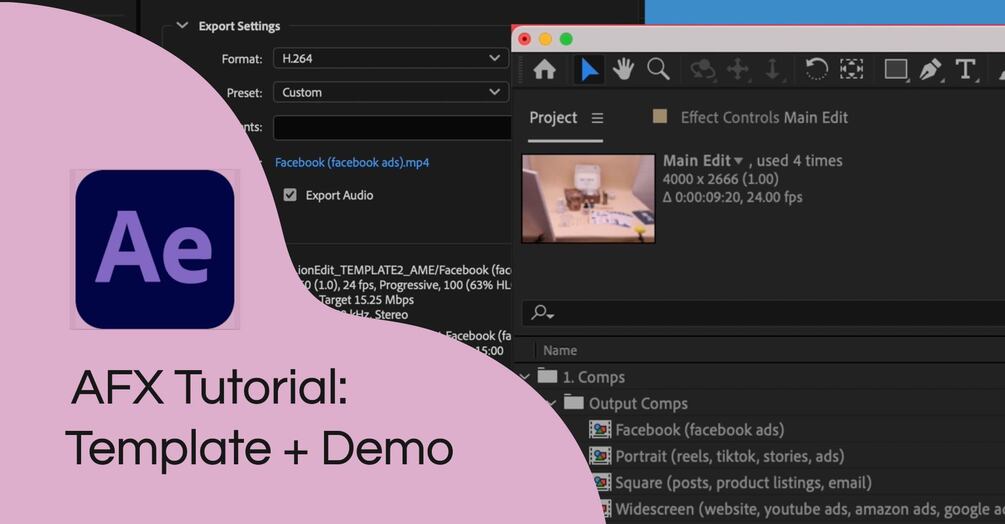Screen dimensions: 1005x524
Task: Select the Orbit camera tool
Action: (702, 69)
